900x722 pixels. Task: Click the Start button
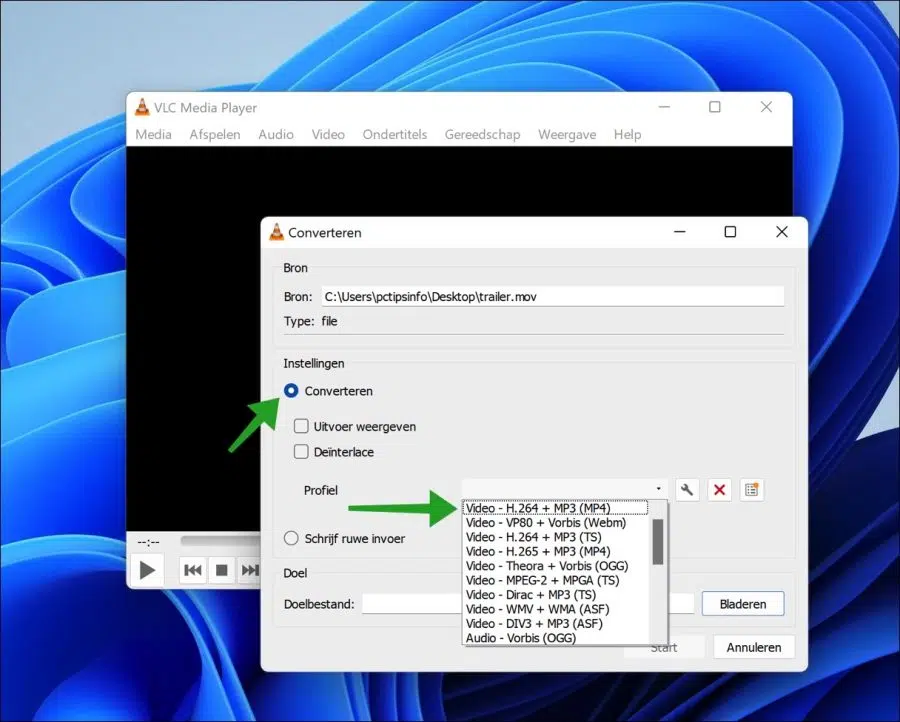point(664,647)
